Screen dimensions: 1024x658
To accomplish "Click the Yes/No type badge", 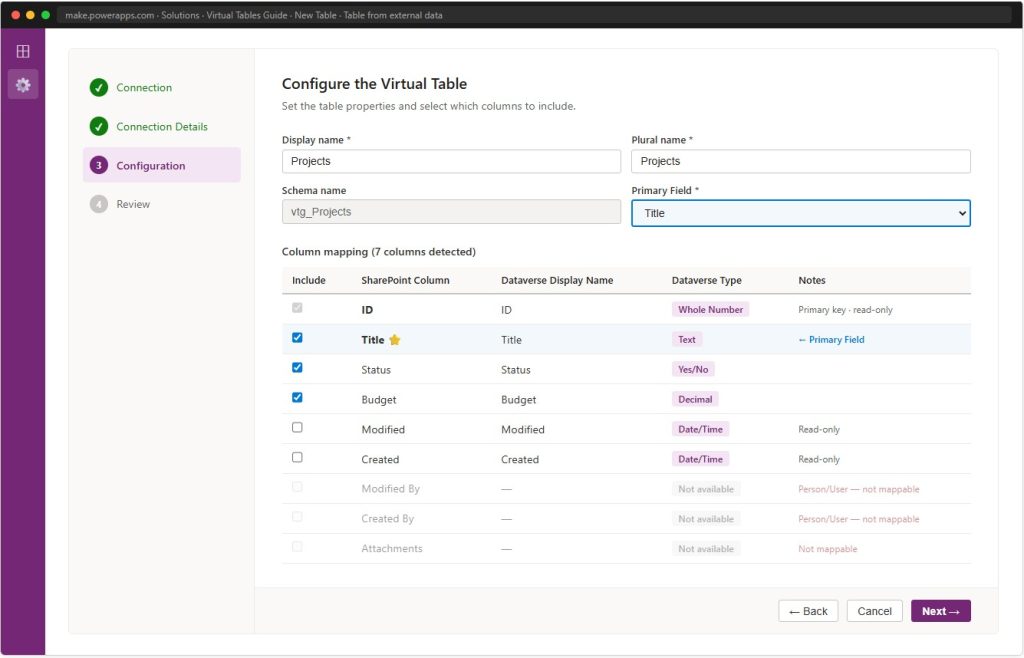I will click(x=693, y=369).
